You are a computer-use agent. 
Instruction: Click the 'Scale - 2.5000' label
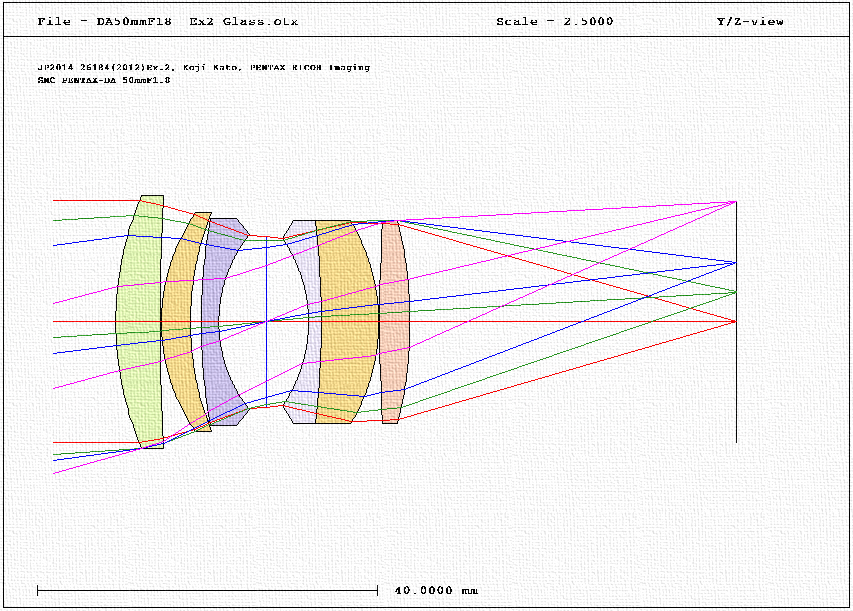click(x=554, y=22)
